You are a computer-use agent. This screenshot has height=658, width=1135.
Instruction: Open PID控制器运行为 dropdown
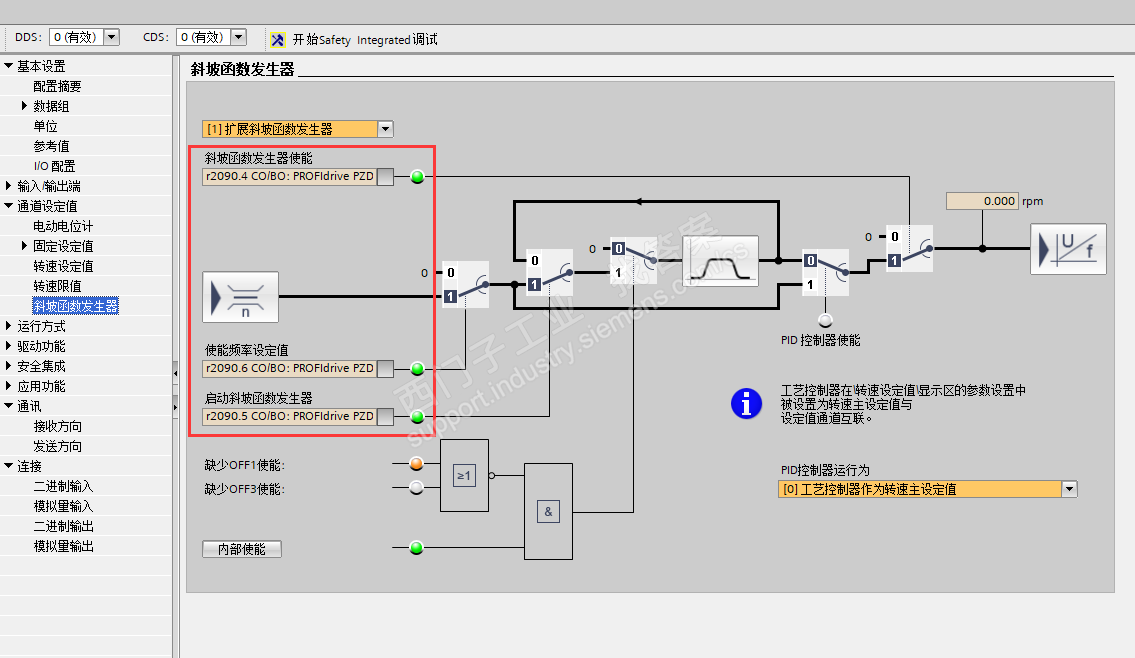coord(1069,489)
